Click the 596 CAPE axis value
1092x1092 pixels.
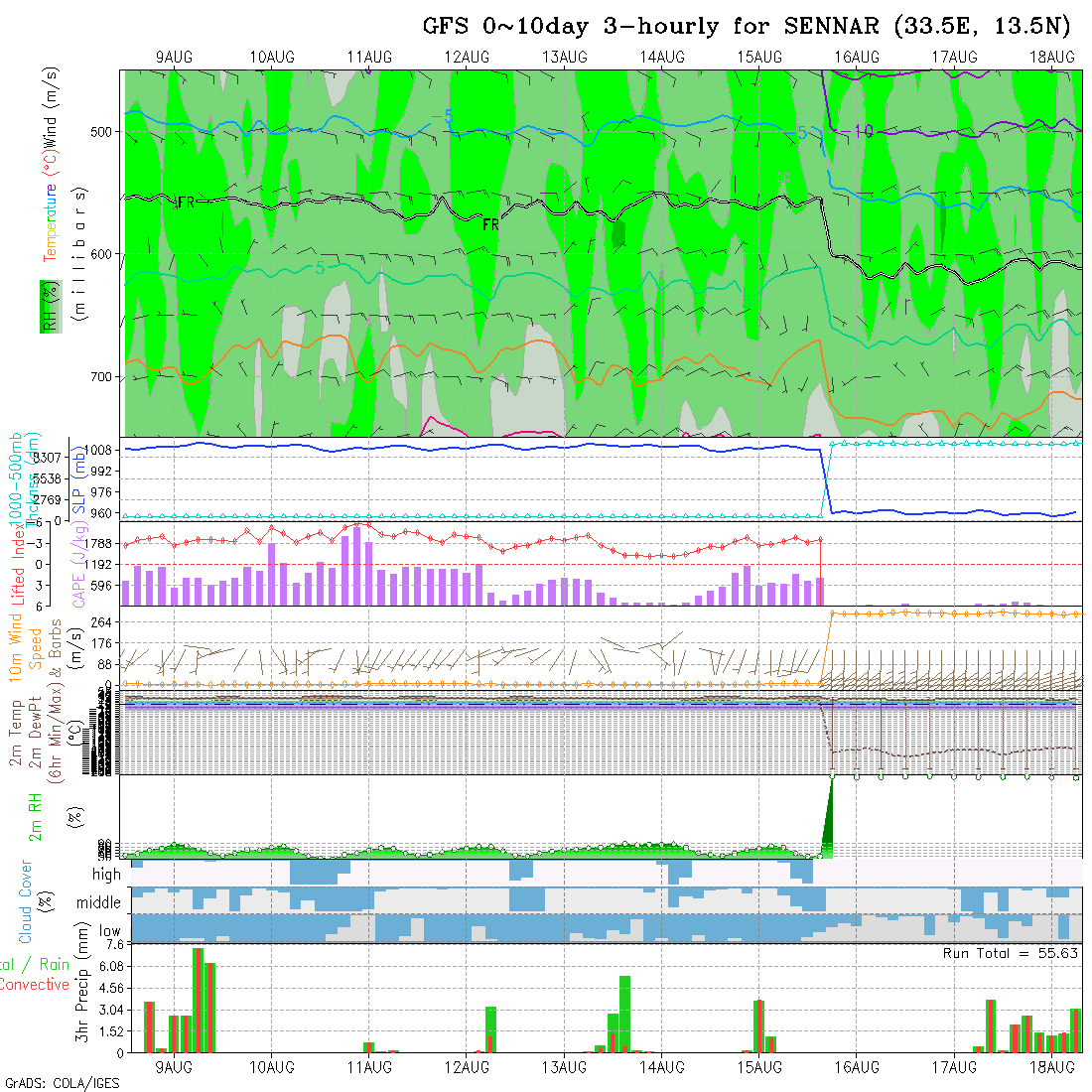click(101, 587)
